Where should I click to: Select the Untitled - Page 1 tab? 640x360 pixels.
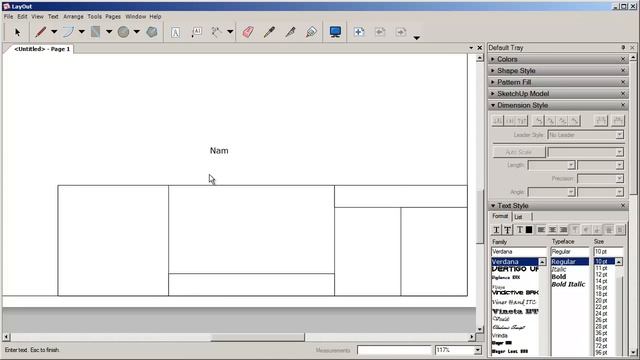point(42,49)
